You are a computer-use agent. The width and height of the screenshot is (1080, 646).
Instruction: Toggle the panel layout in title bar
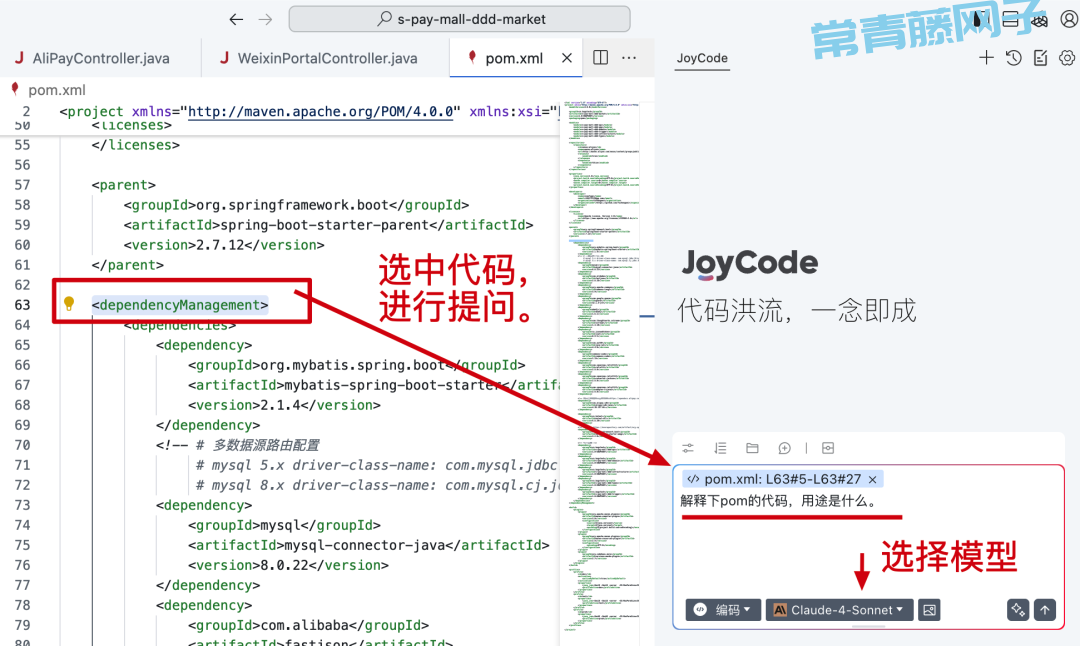pos(1010,19)
